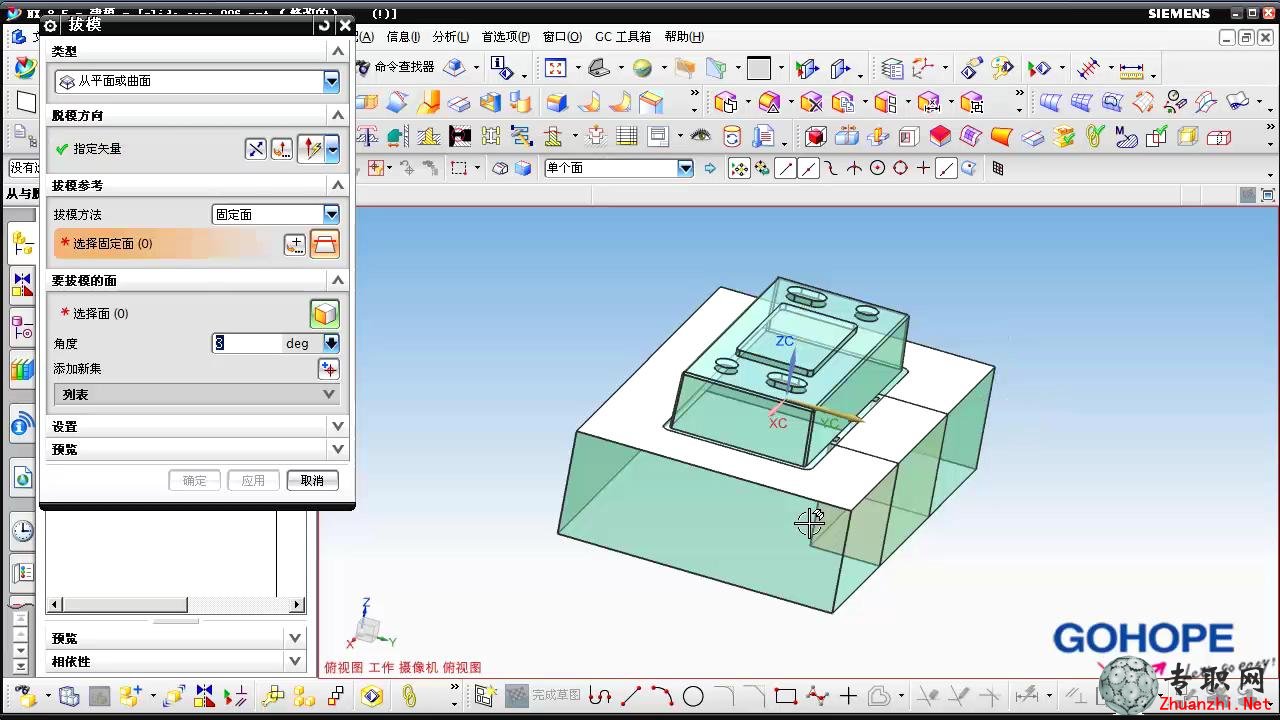Expand the 设置 section in dialog
Viewport: 1280px width, 720px height.
tap(197, 426)
